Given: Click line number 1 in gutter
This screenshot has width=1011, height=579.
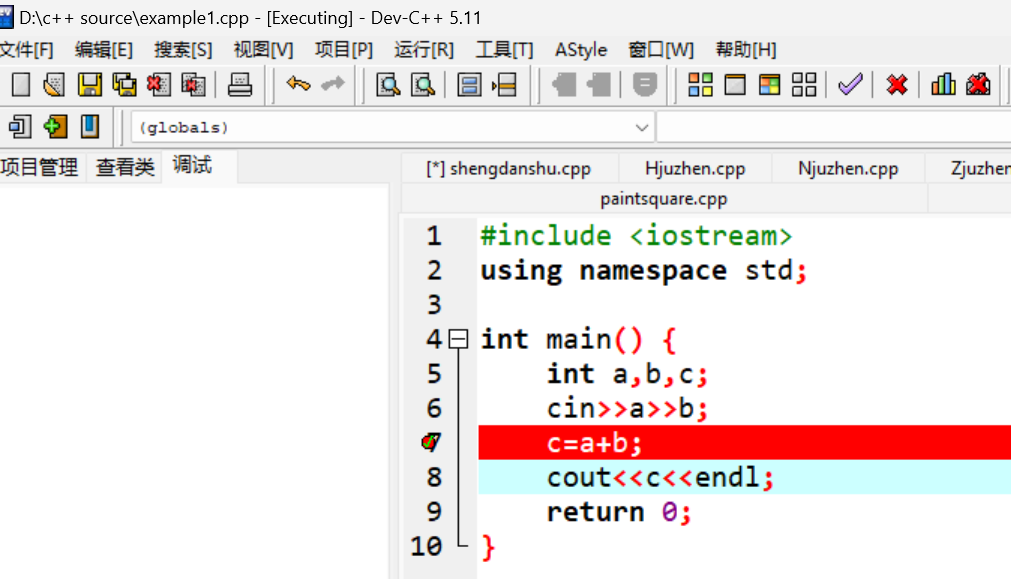Looking at the screenshot, I should [x=434, y=236].
